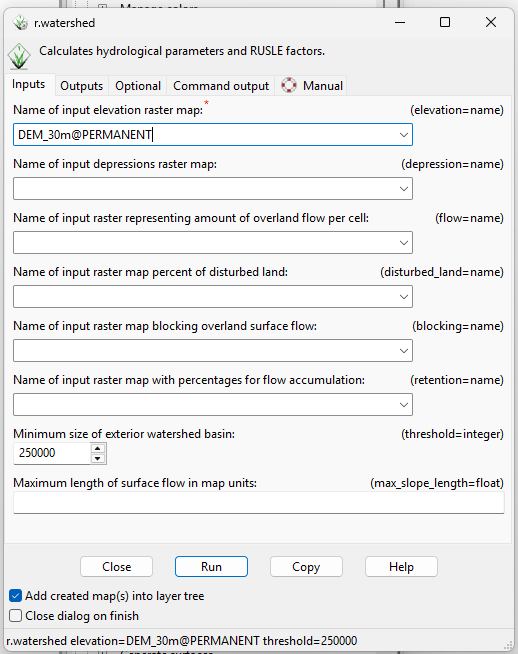The image size is (518, 654).
Task: Expand the disturbed land raster dropdown
Action: 403,297
